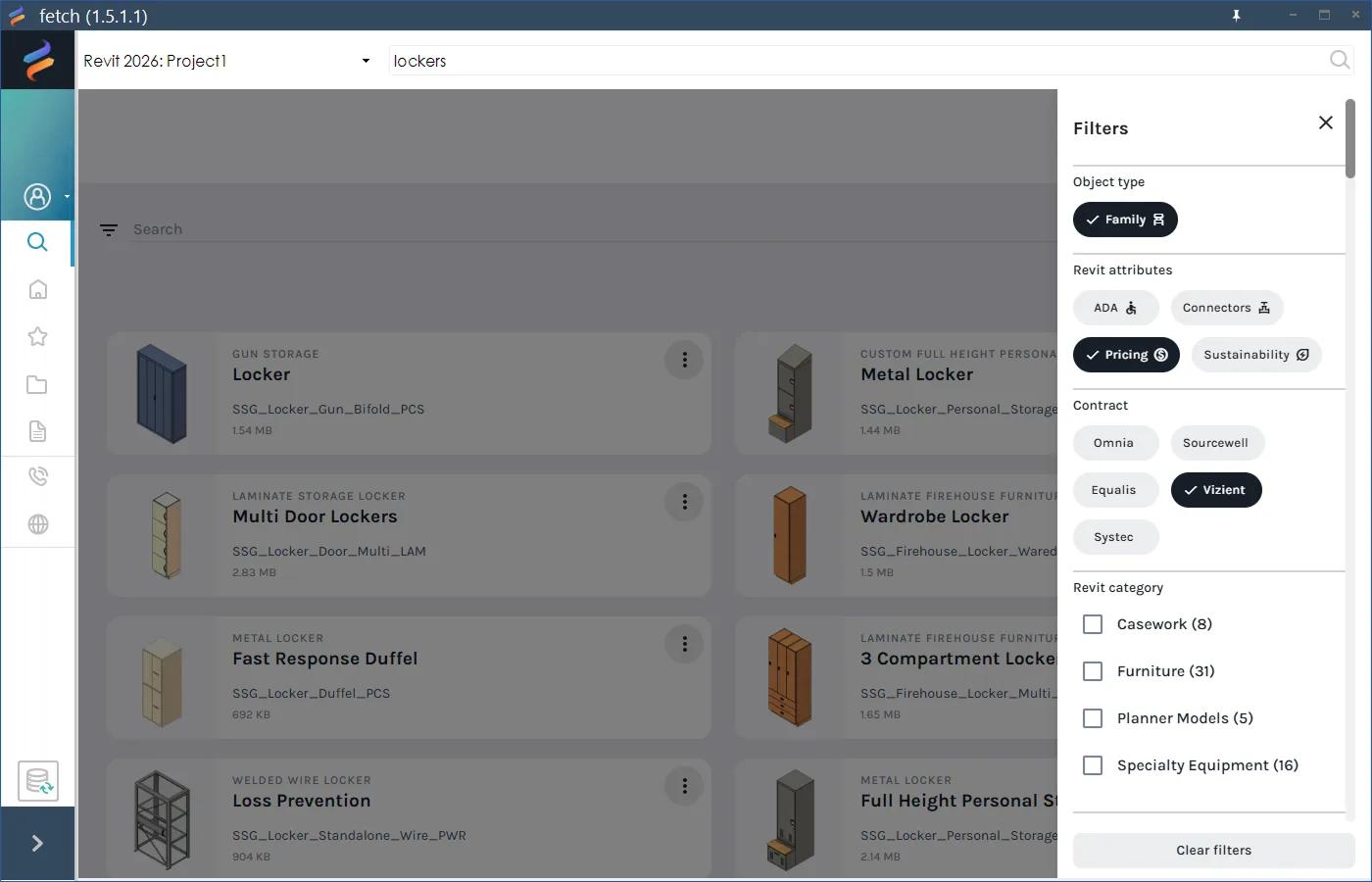The image size is (1372, 882).
Task: Open the globe web icon in sidebar
Action: [37, 524]
